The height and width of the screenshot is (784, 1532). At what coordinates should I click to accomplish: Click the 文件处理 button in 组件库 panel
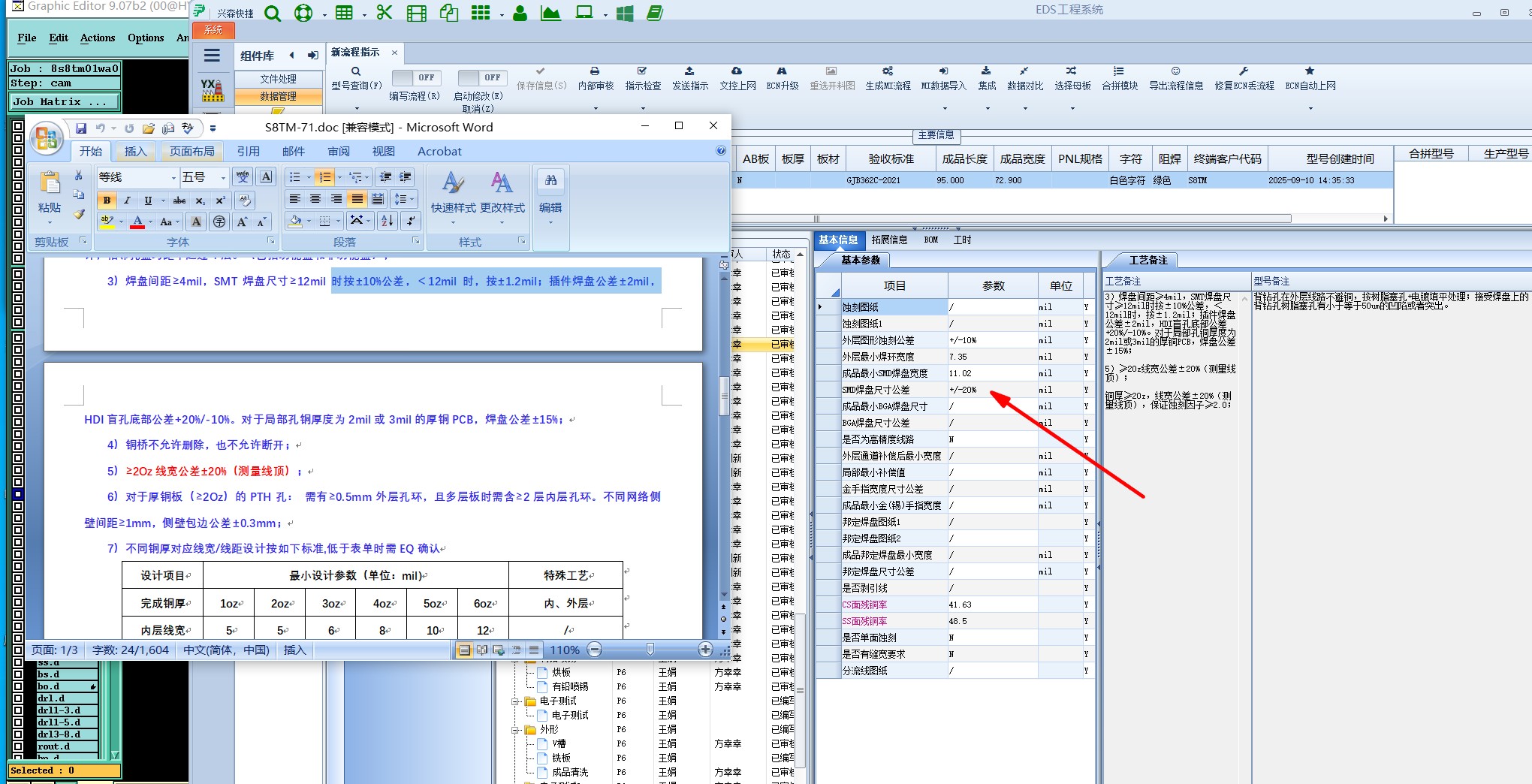coord(278,79)
